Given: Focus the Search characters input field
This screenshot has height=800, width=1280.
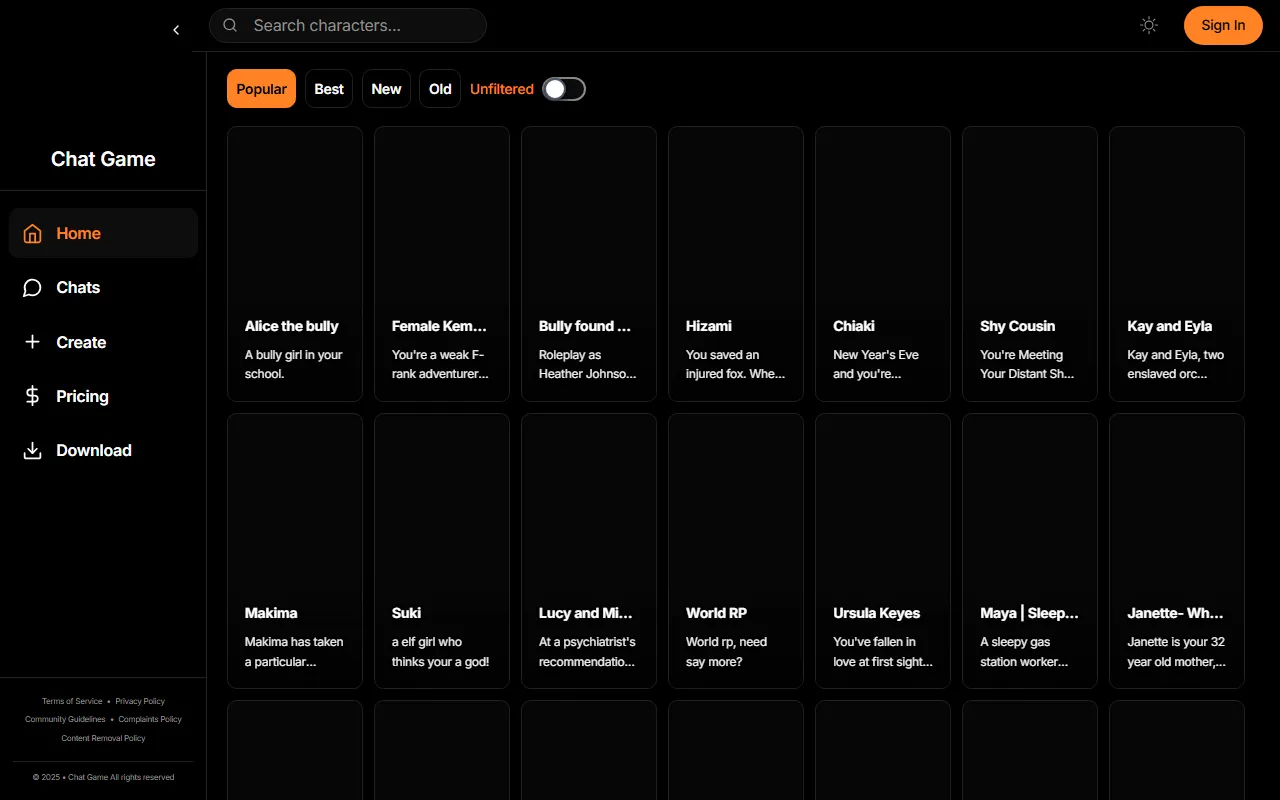Looking at the screenshot, I should [360, 26].
